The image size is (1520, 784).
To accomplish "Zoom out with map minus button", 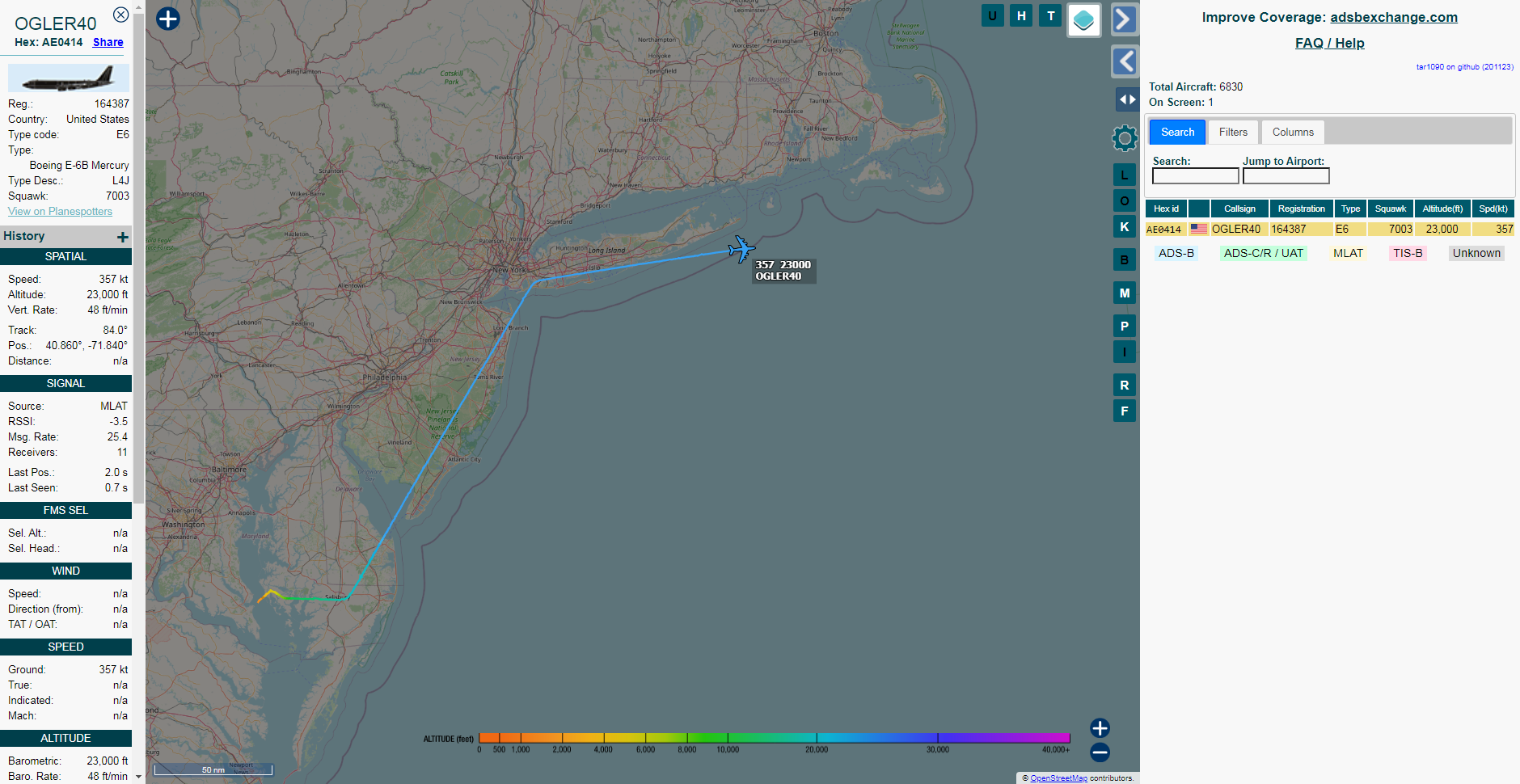I will pos(1100,752).
